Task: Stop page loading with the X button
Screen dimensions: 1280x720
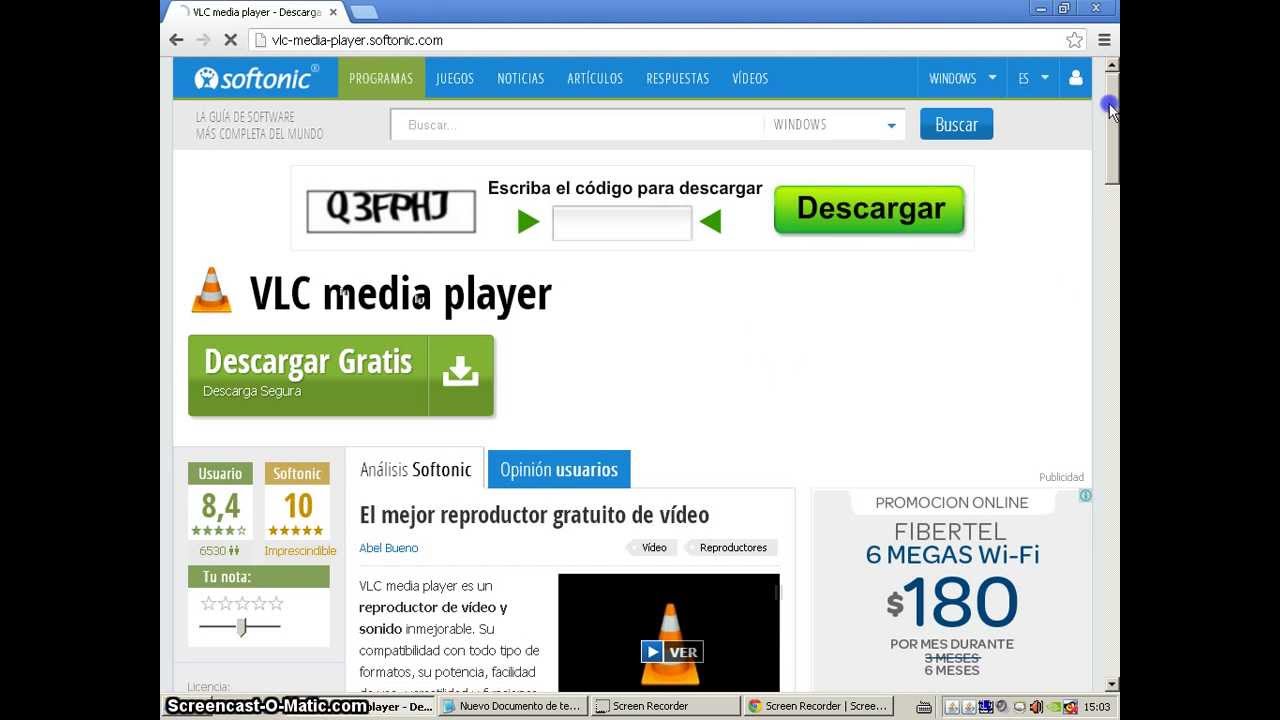Action: tap(230, 40)
